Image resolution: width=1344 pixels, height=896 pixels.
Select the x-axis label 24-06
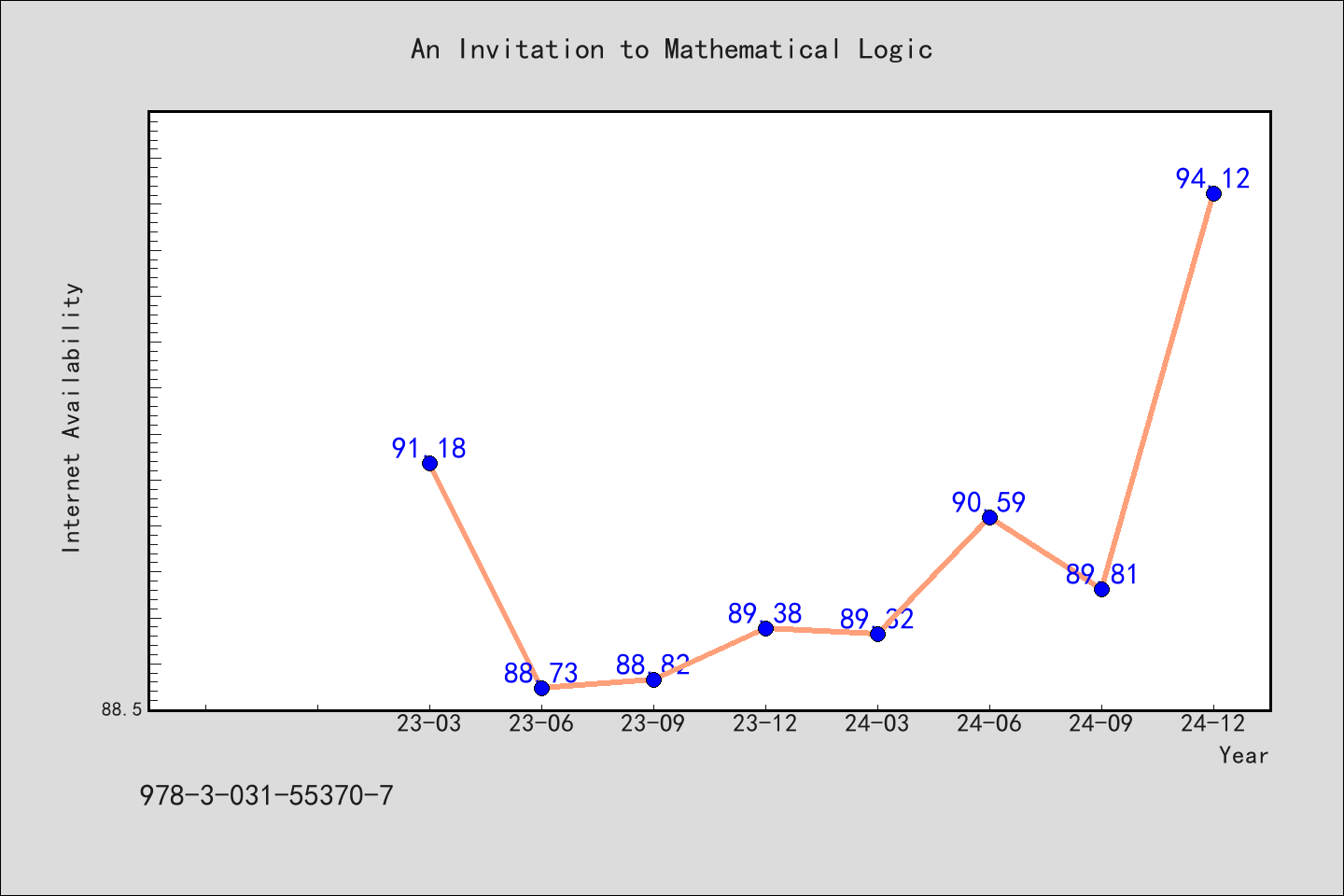[989, 724]
